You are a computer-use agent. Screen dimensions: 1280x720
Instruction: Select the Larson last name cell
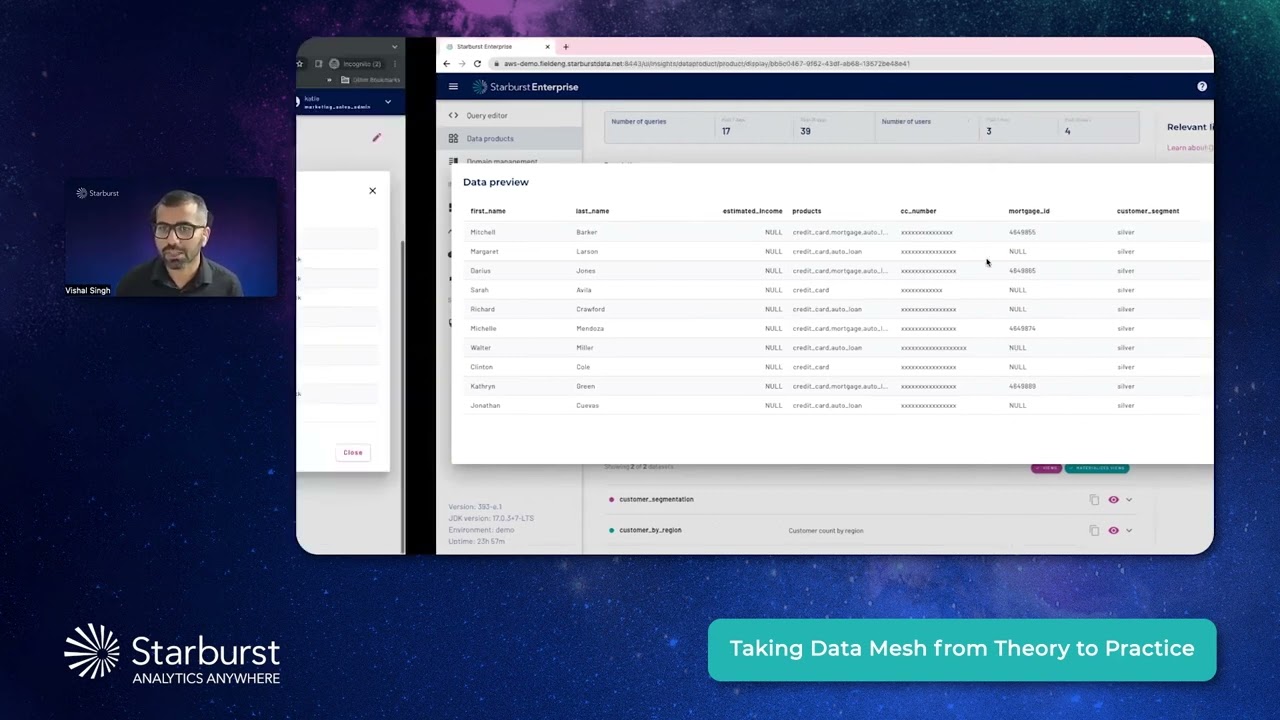pos(587,251)
